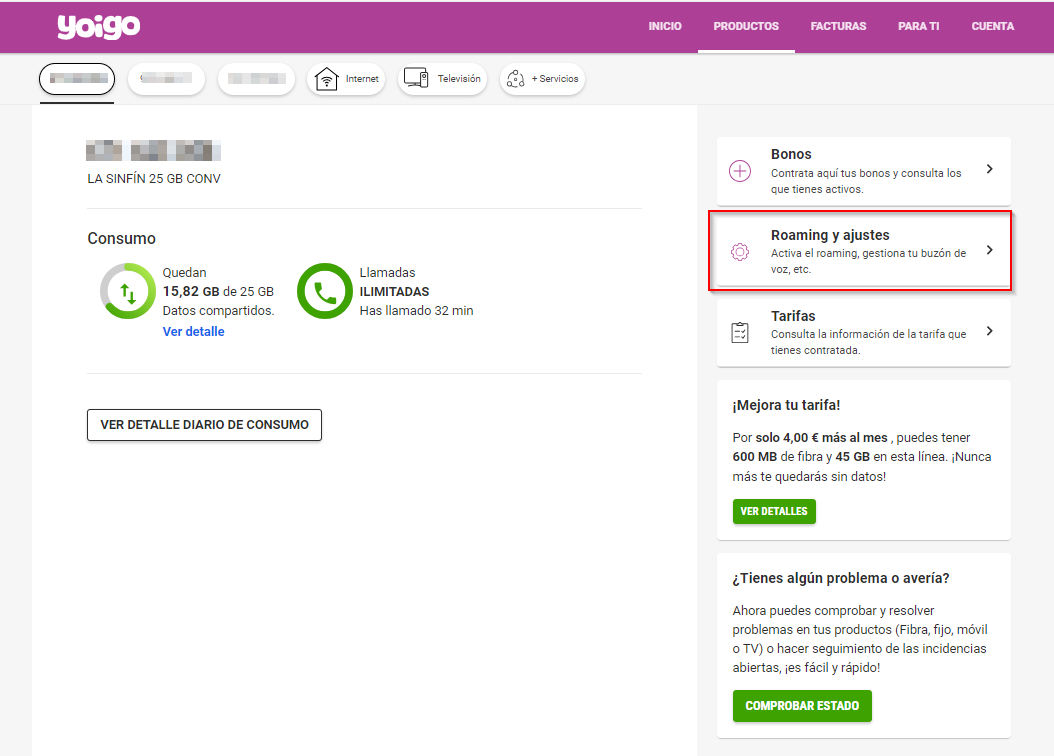
Task: Click the Bonos plus circle icon
Action: coord(740,171)
